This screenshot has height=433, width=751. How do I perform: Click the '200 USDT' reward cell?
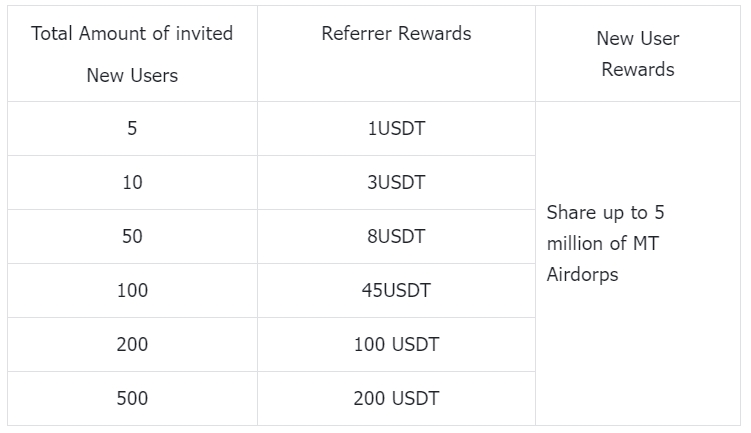point(396,399)
